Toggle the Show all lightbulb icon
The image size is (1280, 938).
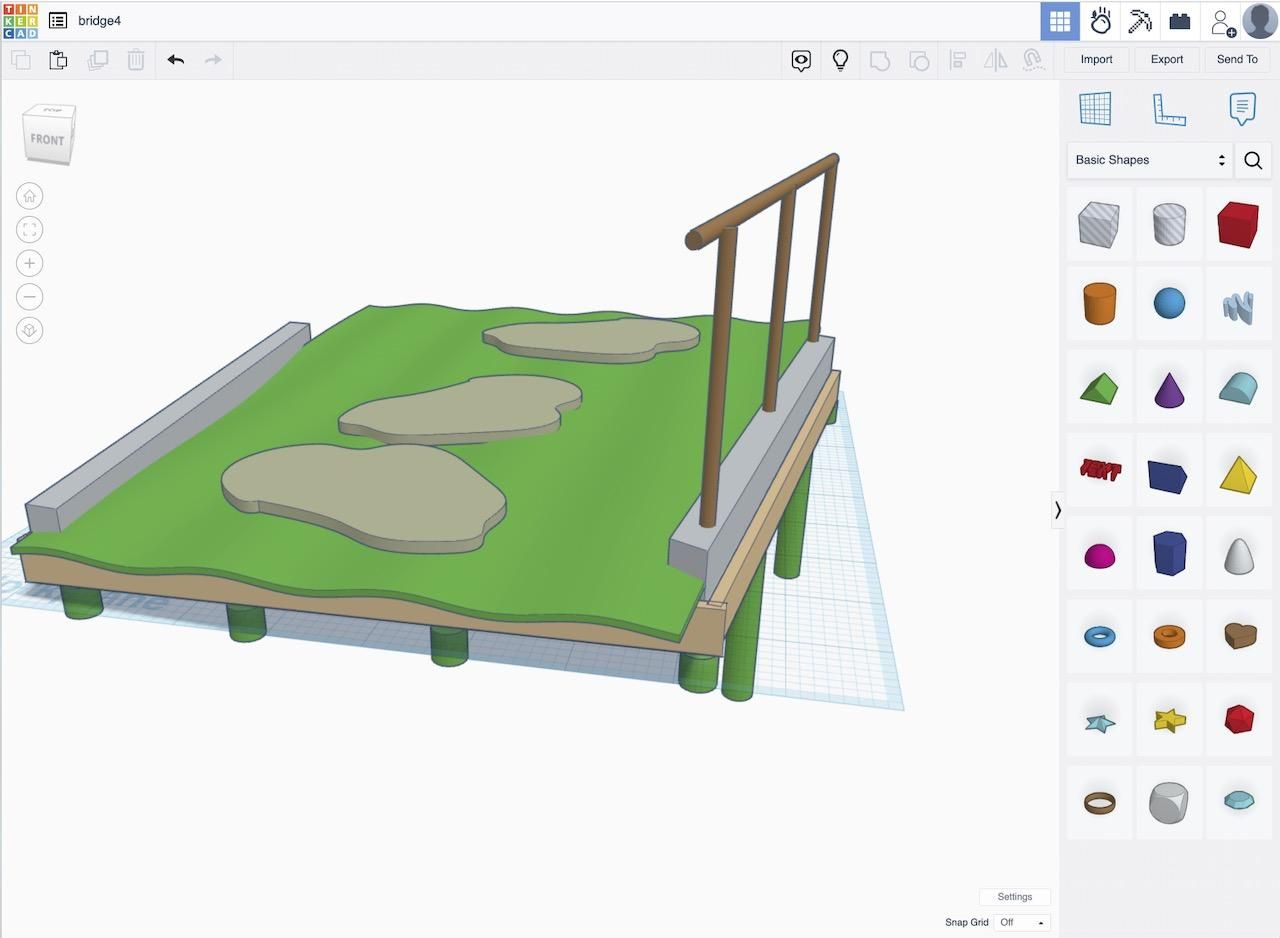pyautogui.click(x=841, y=60)
